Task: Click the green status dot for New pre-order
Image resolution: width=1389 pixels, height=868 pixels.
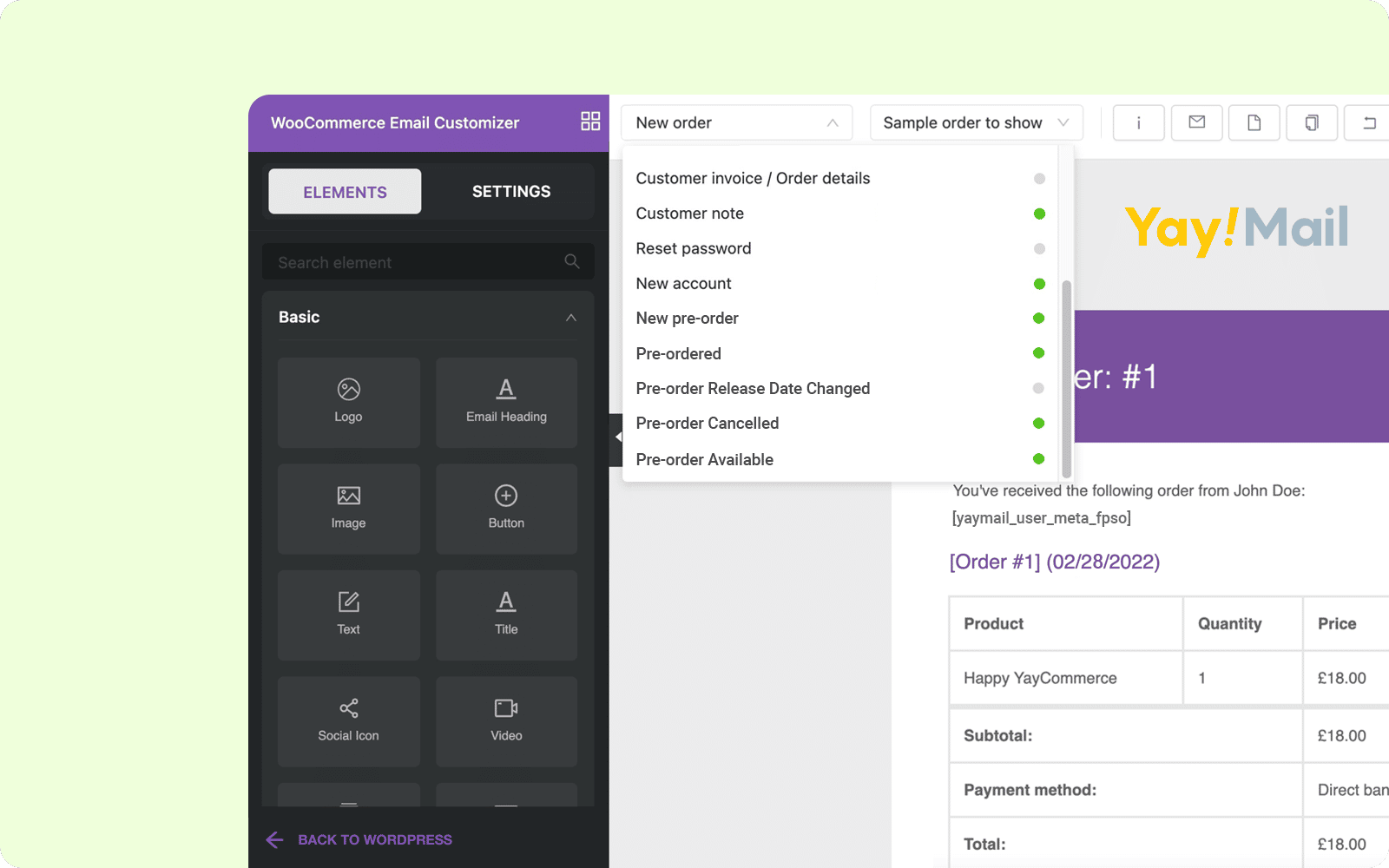Action: 1038,319
